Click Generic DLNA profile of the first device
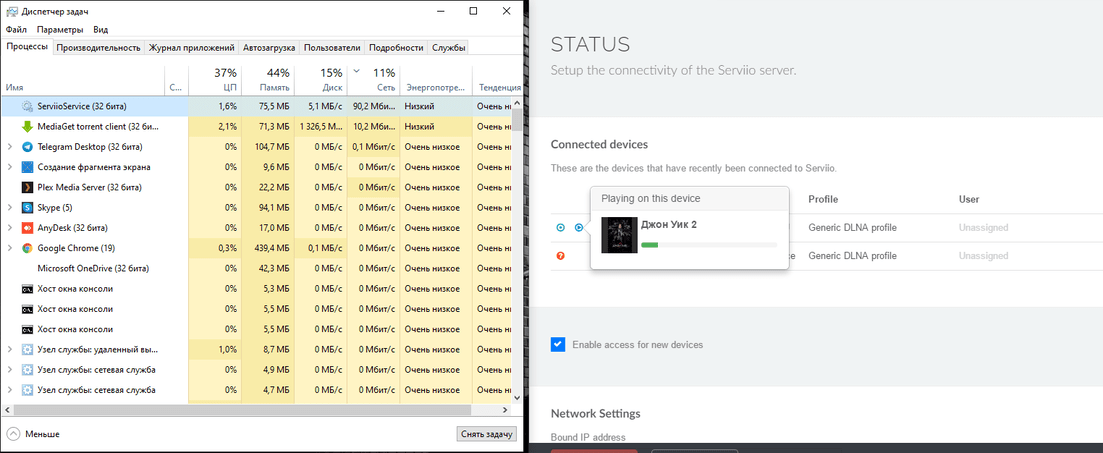1103x453 pixels. click(853, 228)
